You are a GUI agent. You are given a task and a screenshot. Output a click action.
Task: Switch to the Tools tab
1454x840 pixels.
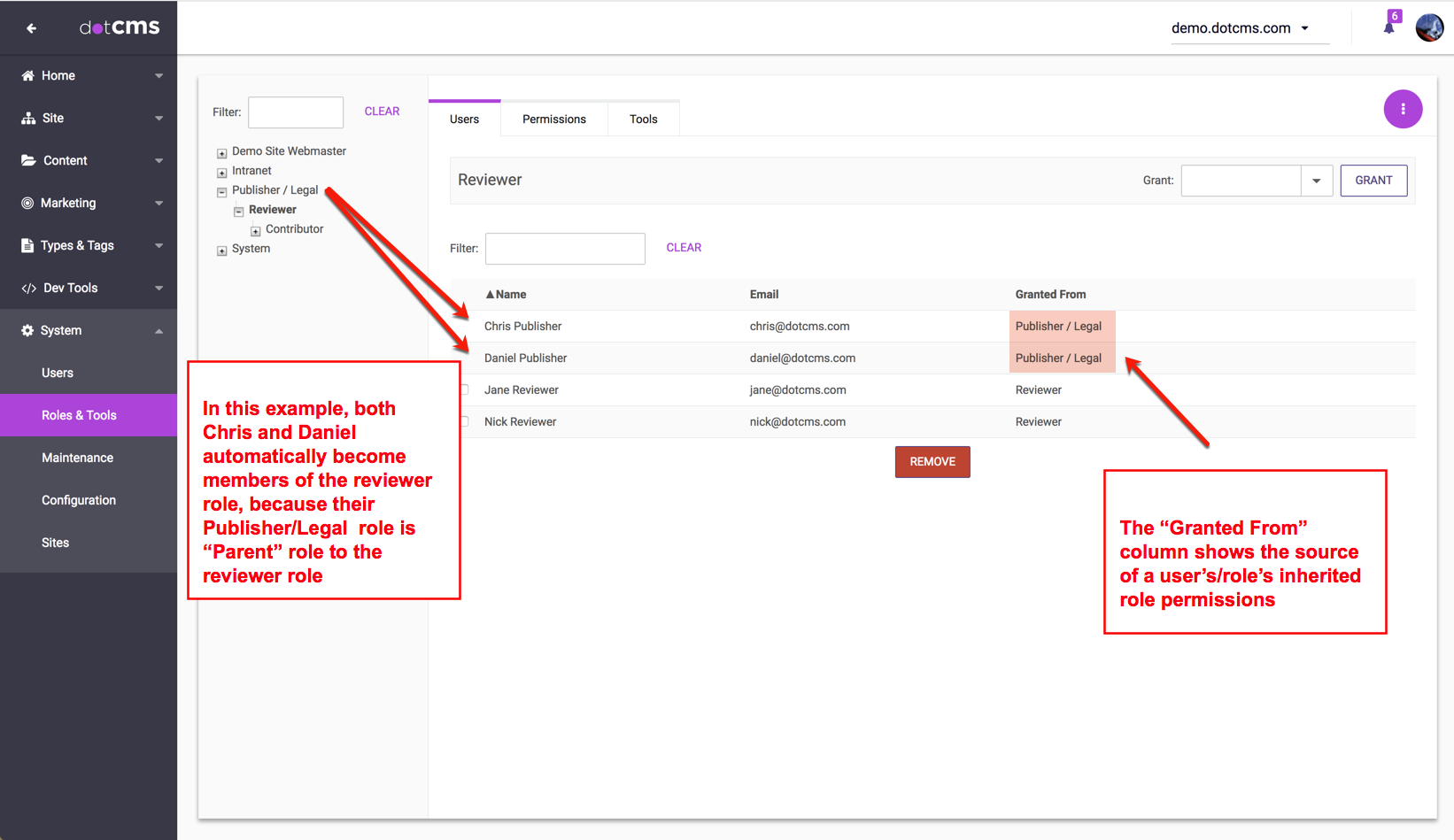pos(643,119)
